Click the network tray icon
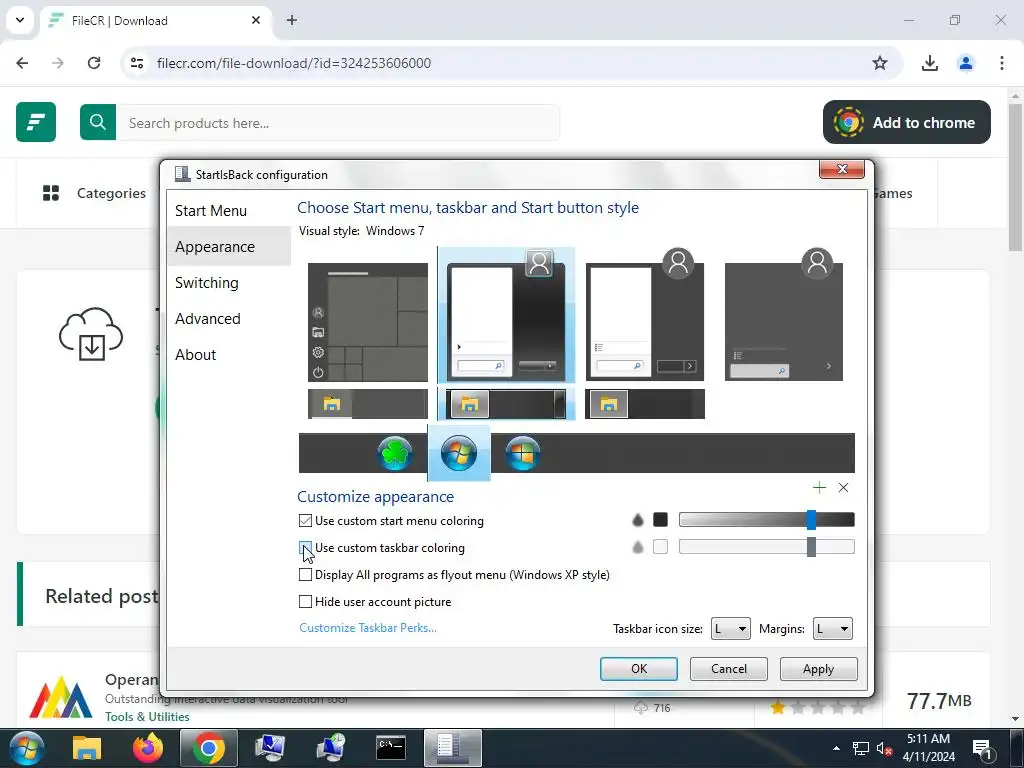This screenshot has width=1024, height=768. pyautogui.click(x=861, y=748)
